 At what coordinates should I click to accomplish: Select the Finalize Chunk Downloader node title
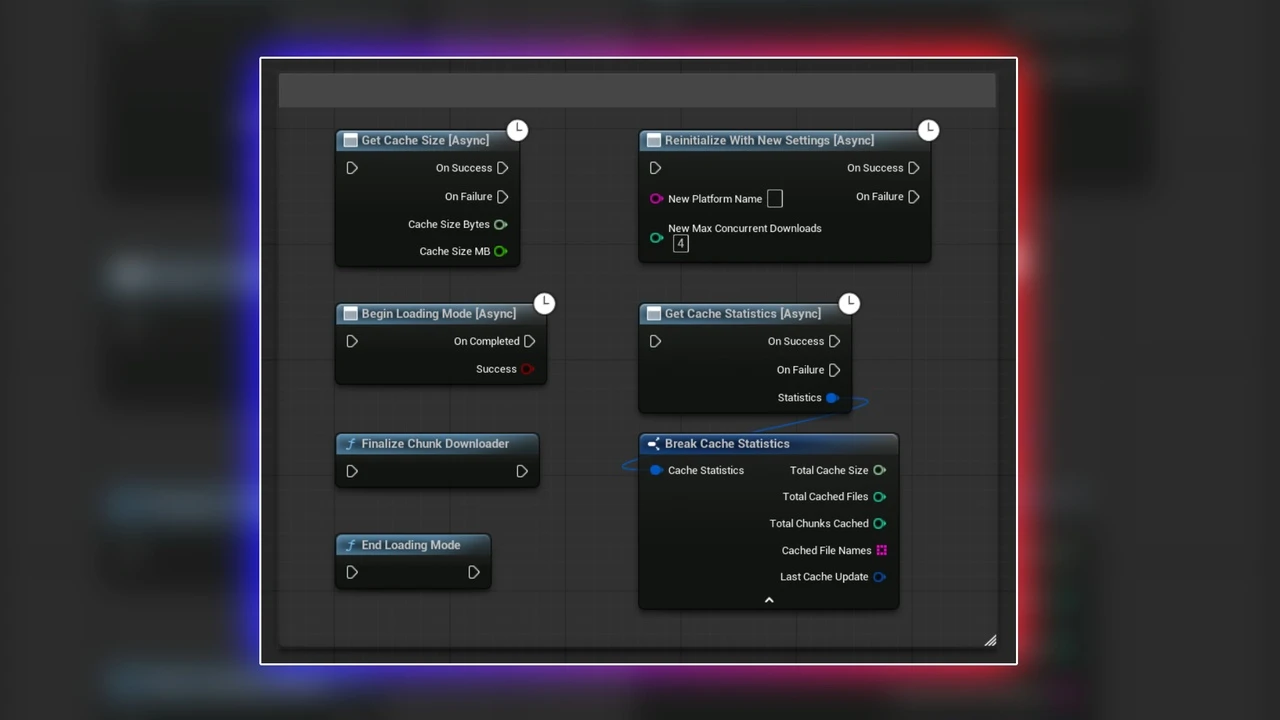435,444
